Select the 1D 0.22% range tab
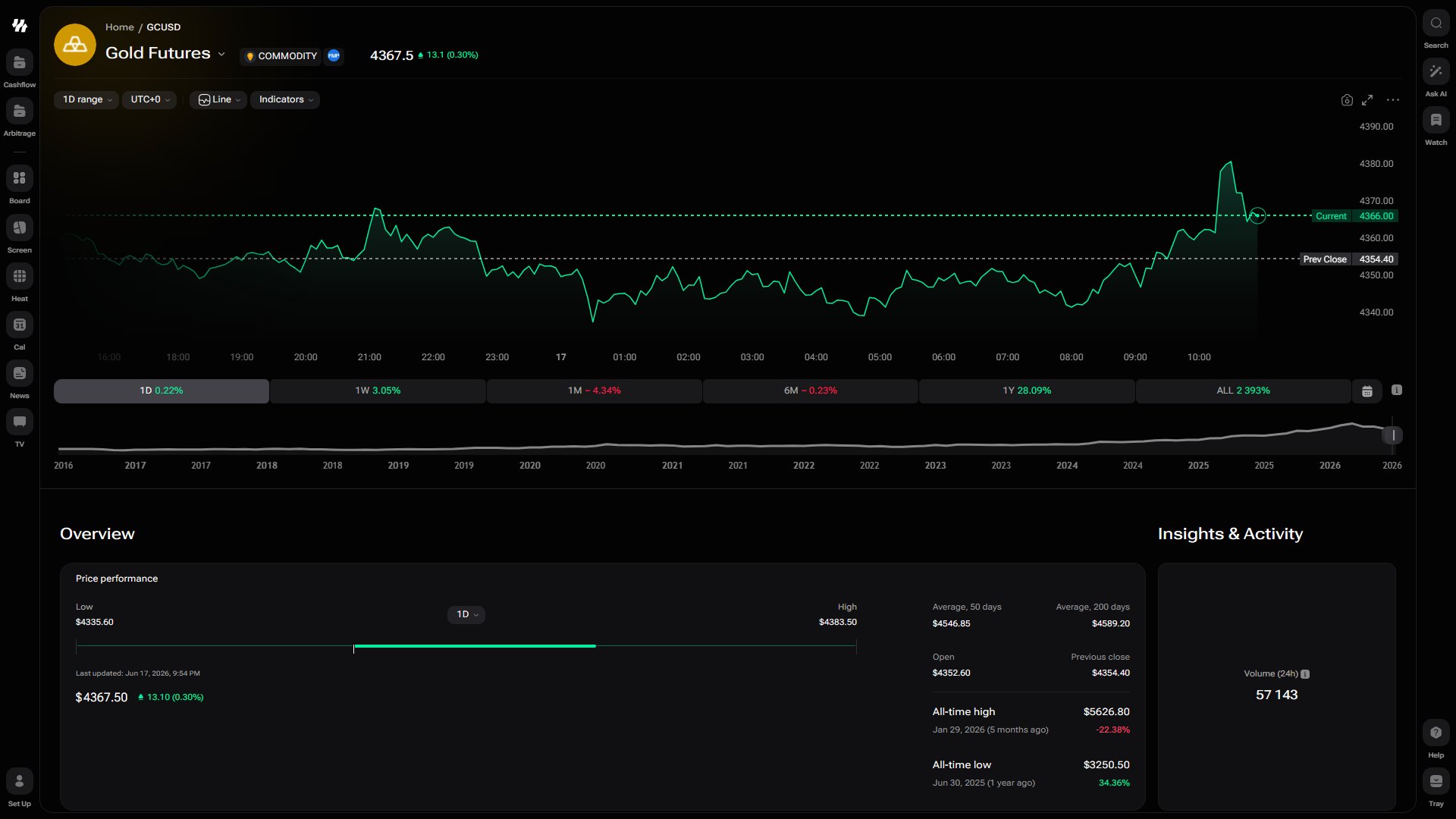This screenshot has width=1456, height=819. pyautogui.click(x=162, y=391)
